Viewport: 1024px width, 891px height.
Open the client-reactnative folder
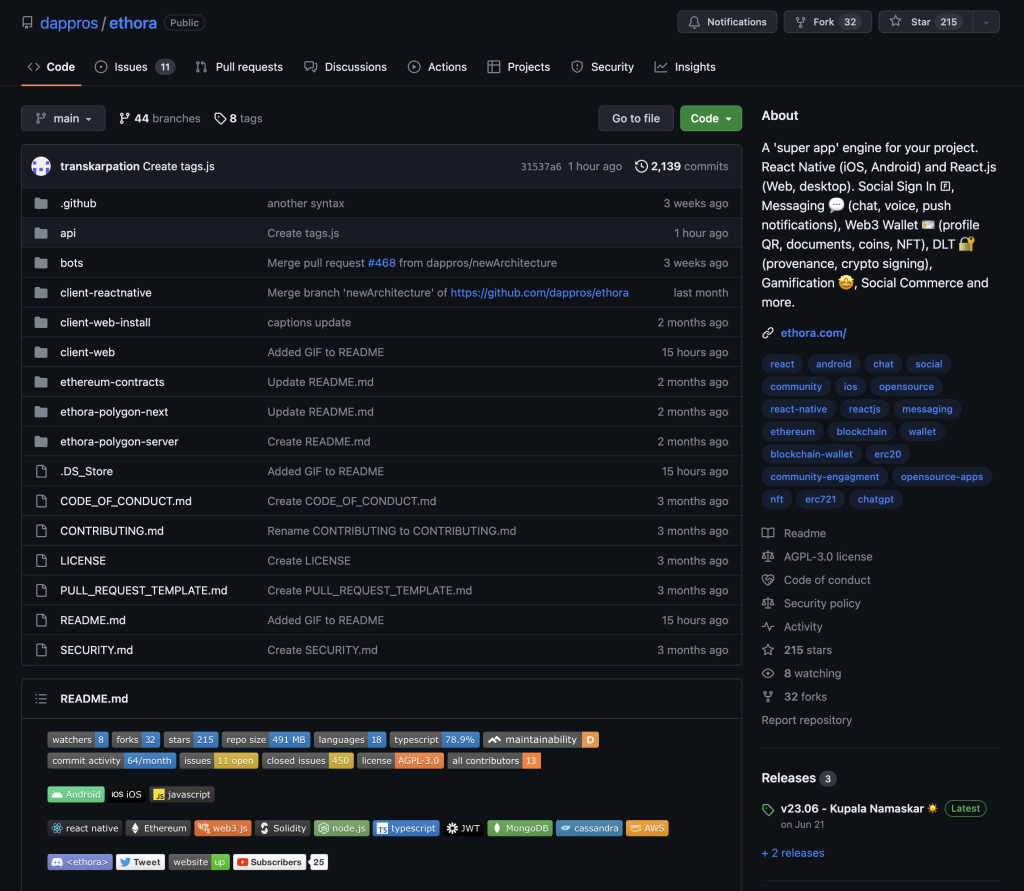point(106,293)
